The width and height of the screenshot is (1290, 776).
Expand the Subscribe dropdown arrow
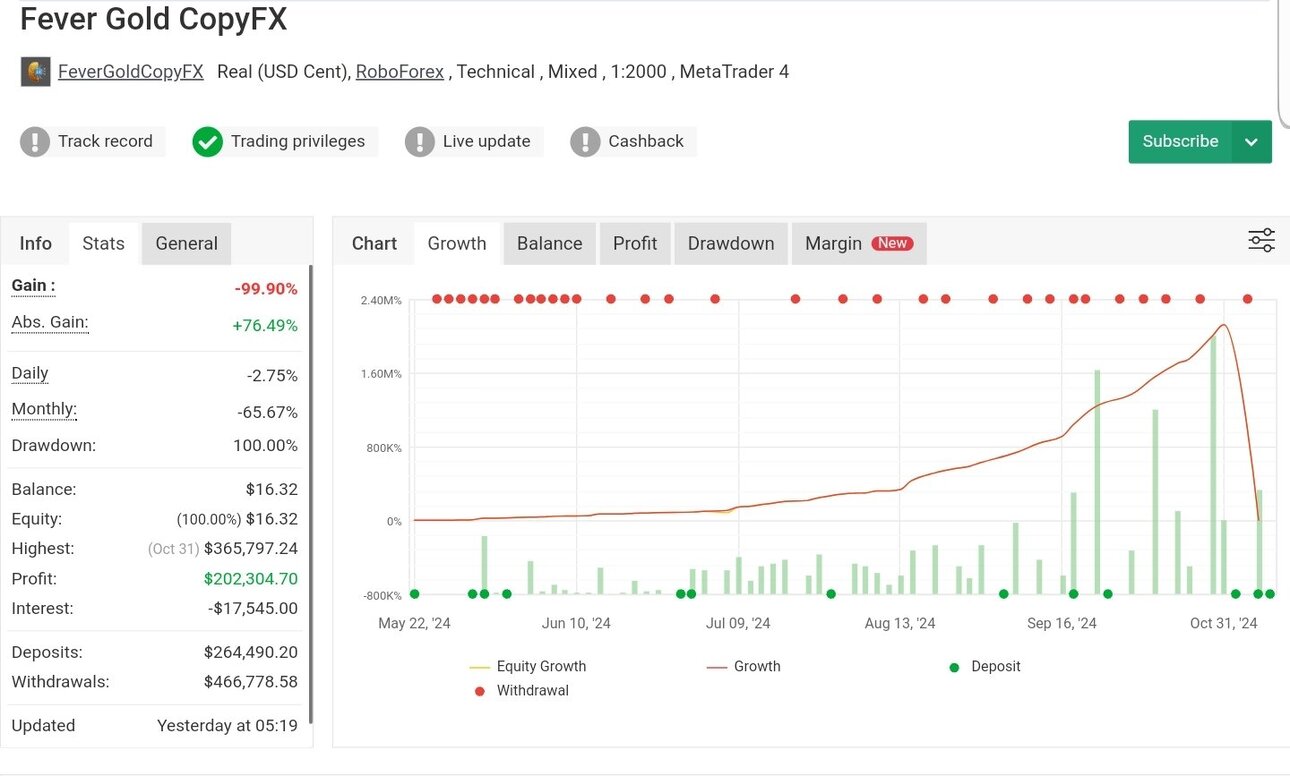click(1252, 142)
